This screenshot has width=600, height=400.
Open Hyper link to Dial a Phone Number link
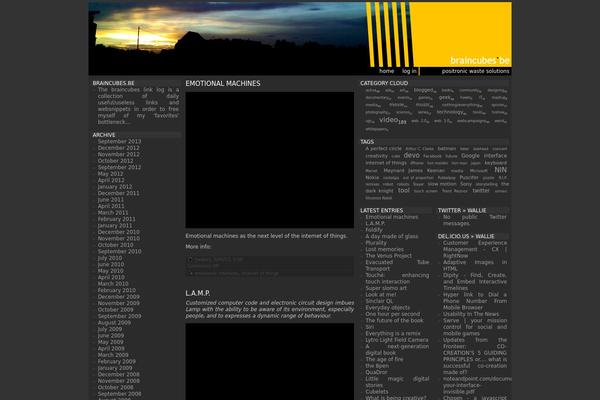pyautogui.click(x=475, y=301)
